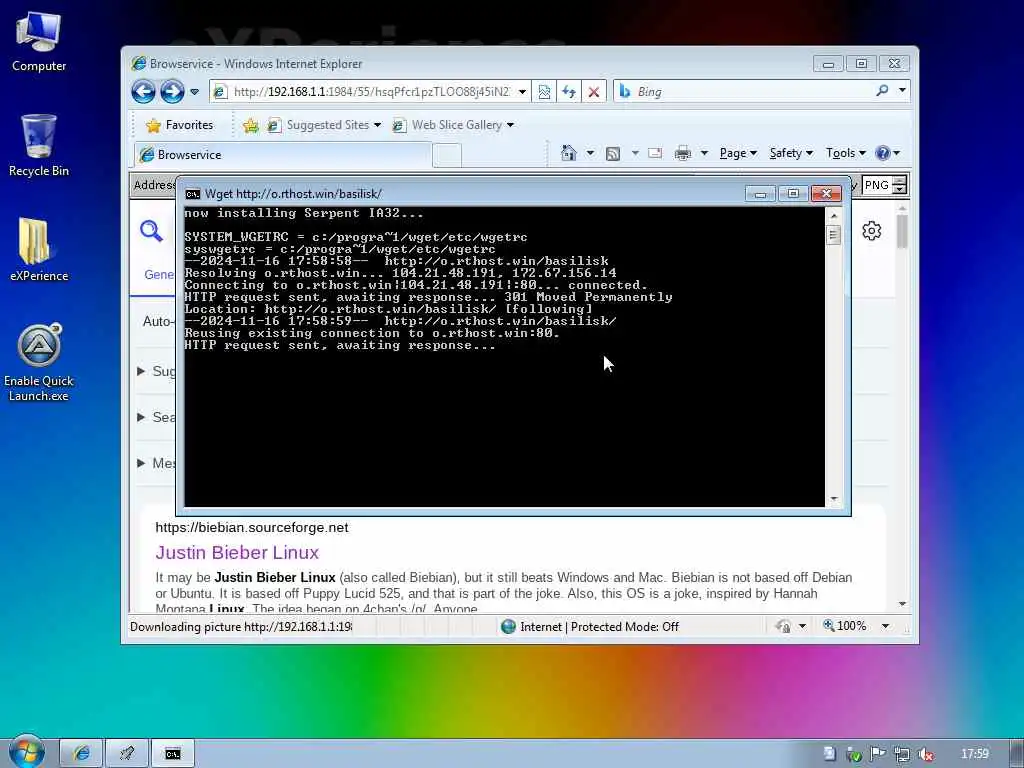This screenshot has height=768, width=1024.
Task: Open recent pages dropdown next to forward arrow
Action: 195,91
